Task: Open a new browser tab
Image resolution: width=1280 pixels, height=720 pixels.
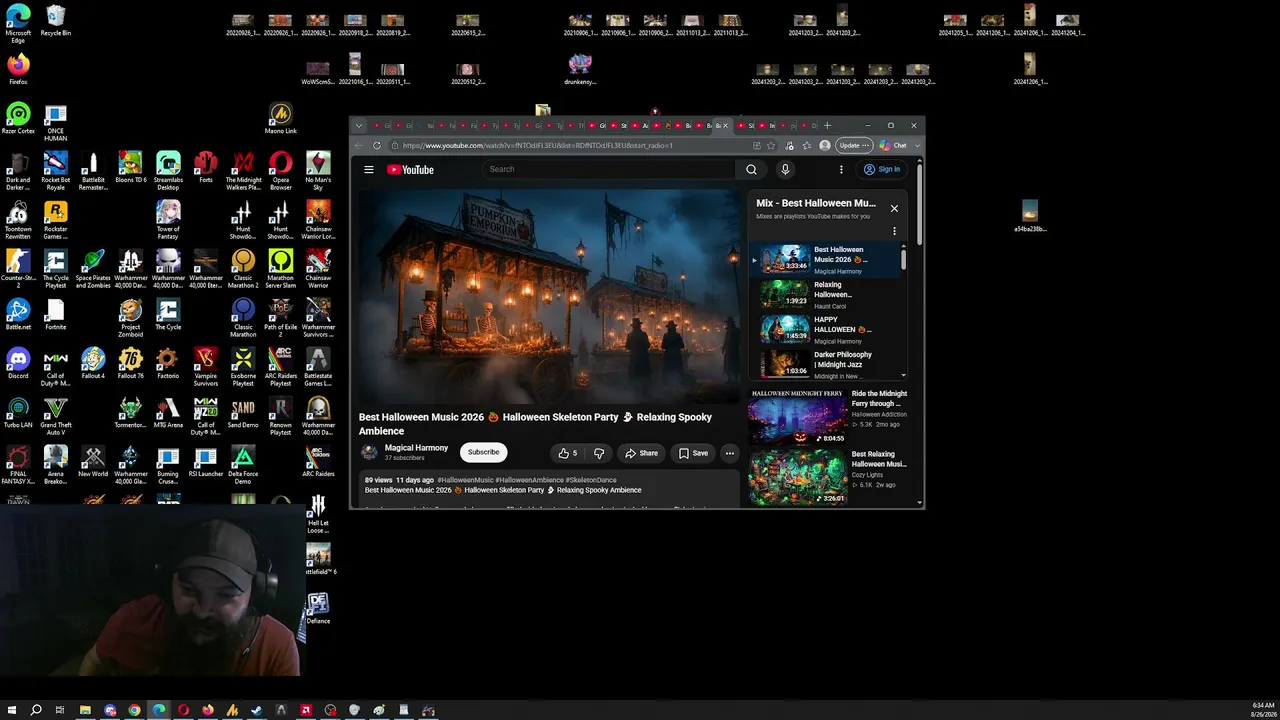Action: [827, 126]
